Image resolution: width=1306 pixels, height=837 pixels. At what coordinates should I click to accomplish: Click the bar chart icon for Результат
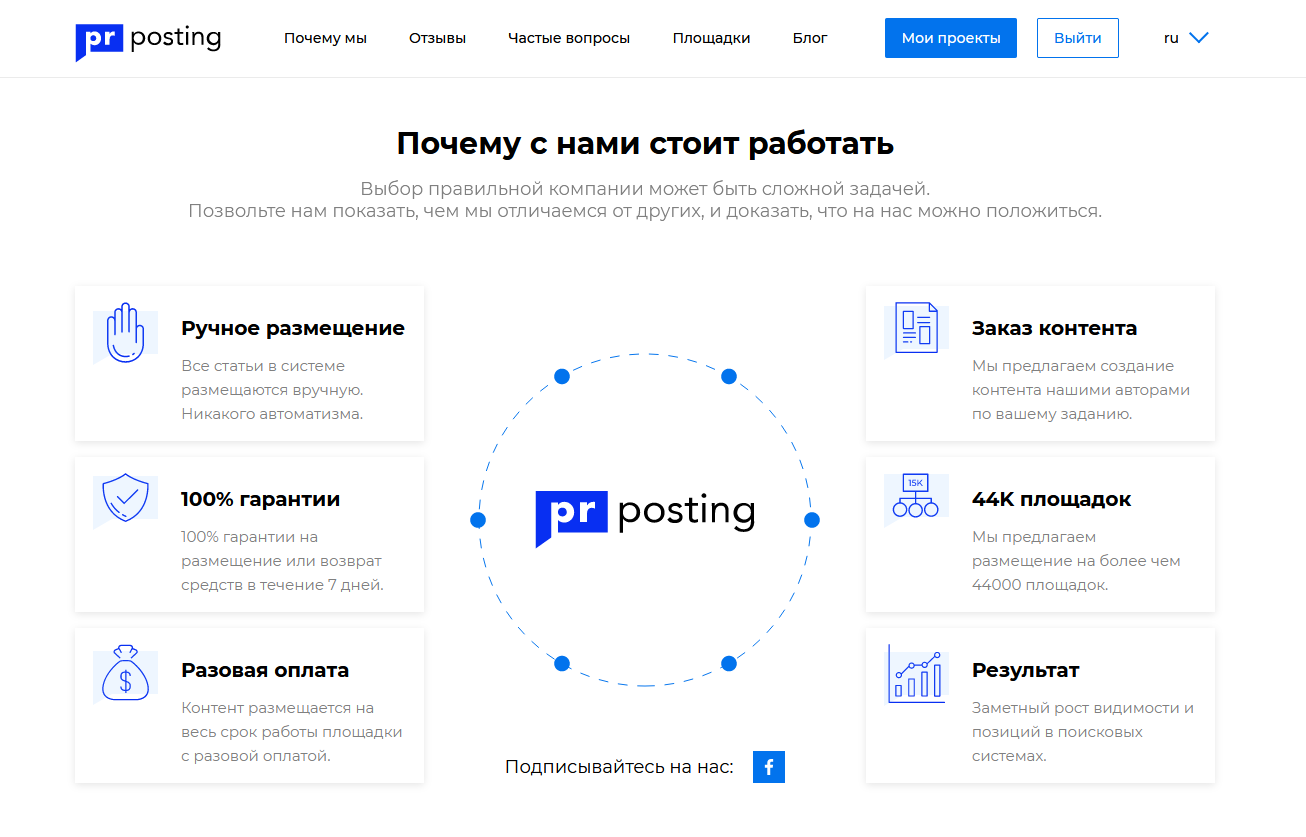[x=916, y=673]
